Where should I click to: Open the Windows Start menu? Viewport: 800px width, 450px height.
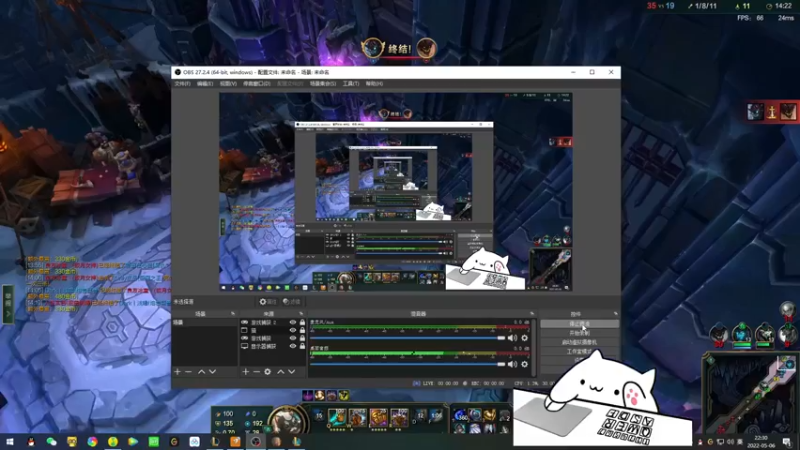pyautogui.click(x=10, y=442)
